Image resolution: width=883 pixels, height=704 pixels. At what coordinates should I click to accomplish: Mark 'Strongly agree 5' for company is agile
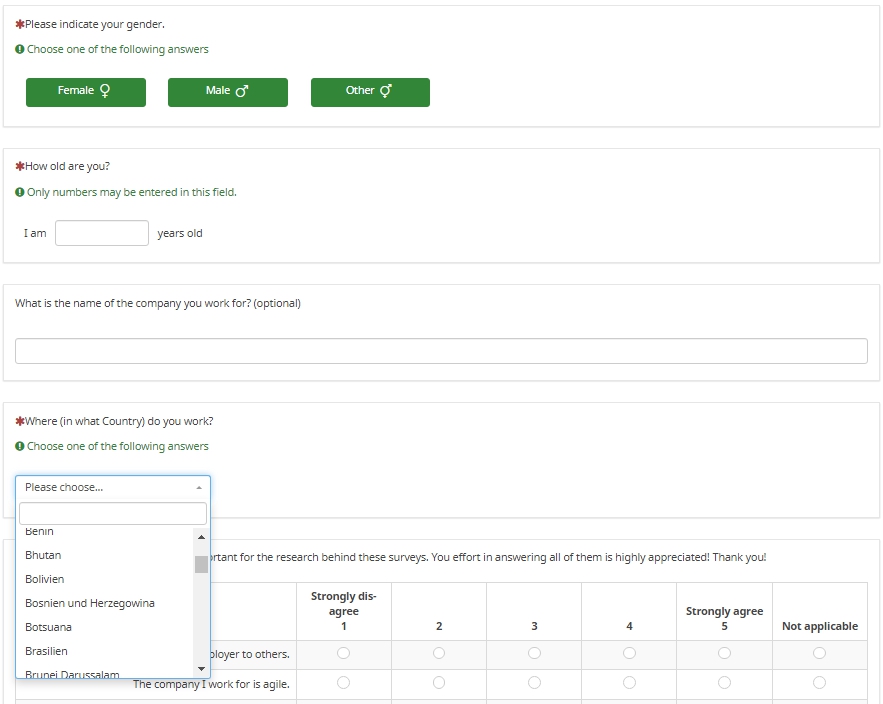[724, 683]
